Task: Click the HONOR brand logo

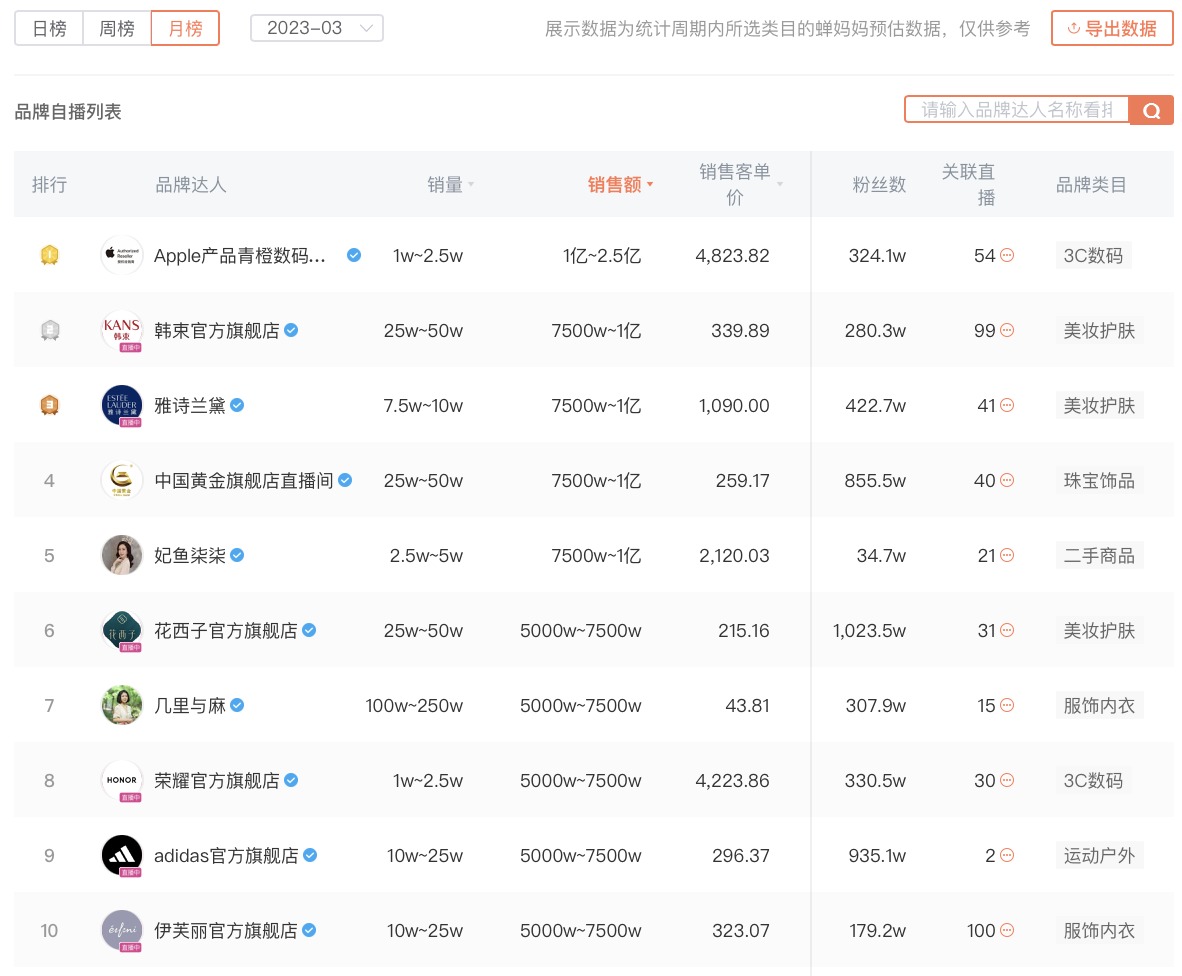Action: point(121,780)
